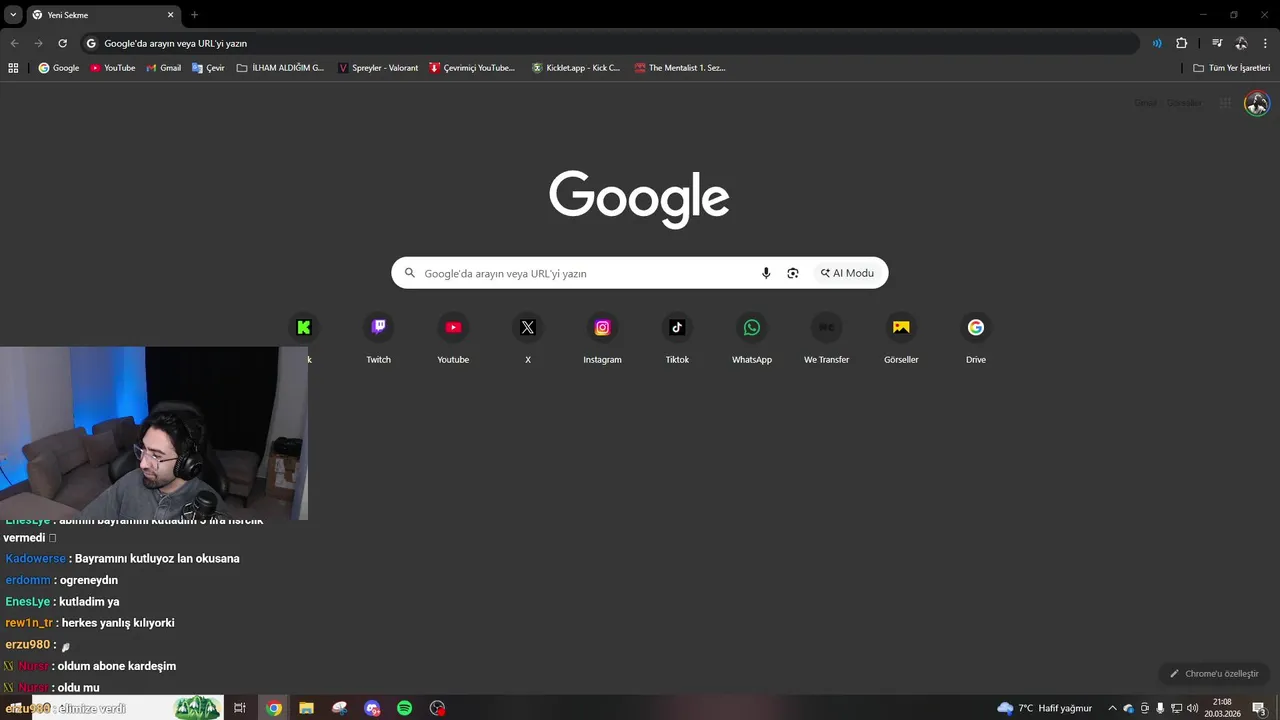The image size is (1280, 720).
Task: Open the YouTube bookmark
Action: tap(112, 68)
